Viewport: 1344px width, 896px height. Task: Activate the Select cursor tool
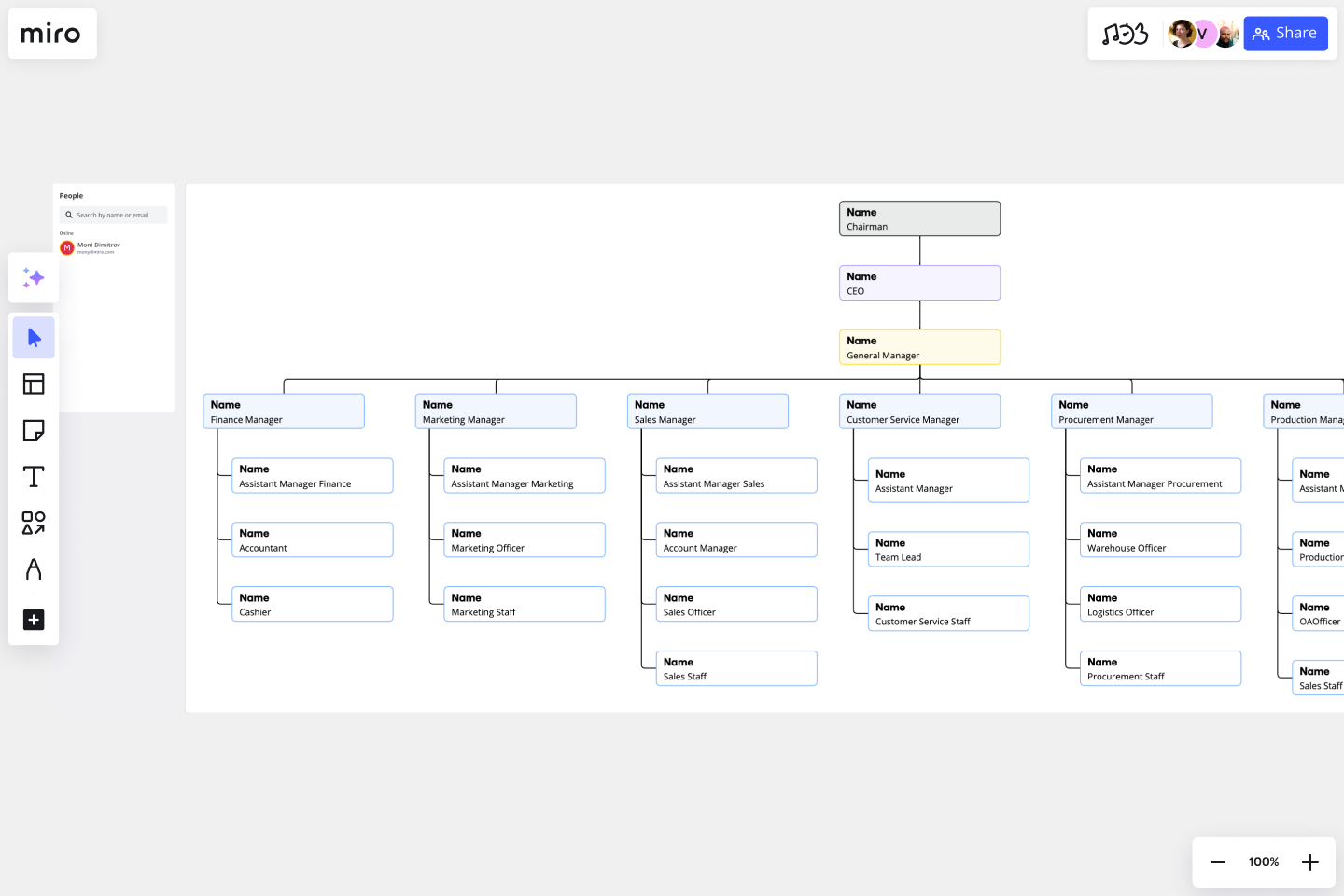point(33,337)
